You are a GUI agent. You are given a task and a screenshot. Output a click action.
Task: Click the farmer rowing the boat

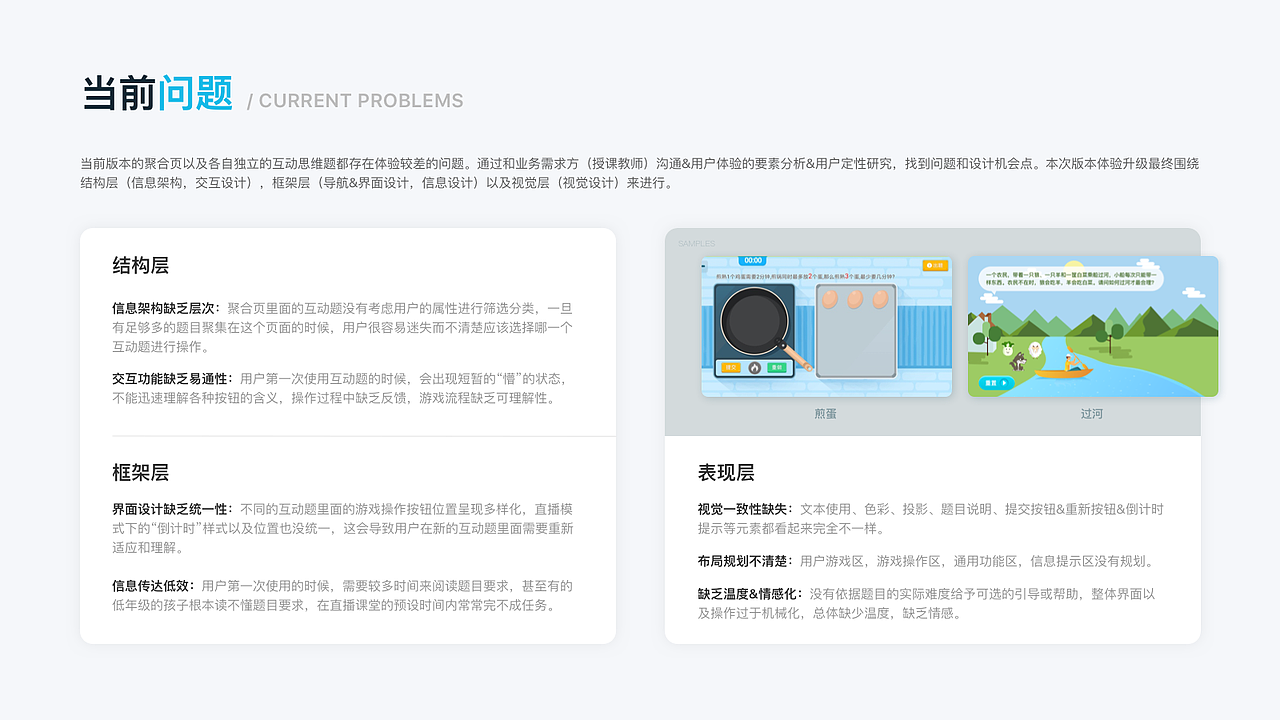tap(1072, 362)
